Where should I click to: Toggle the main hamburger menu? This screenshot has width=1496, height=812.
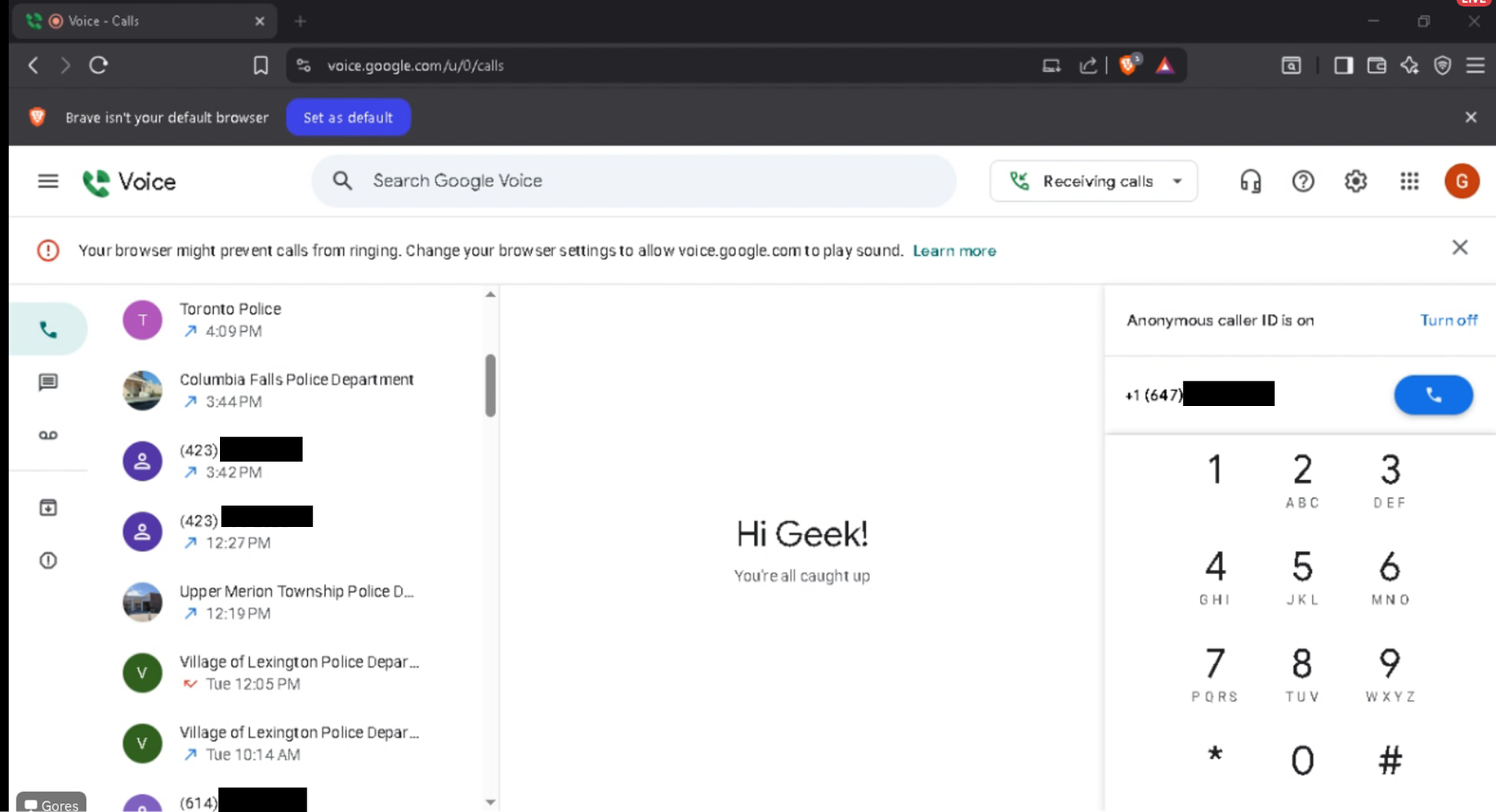[48, 181]
